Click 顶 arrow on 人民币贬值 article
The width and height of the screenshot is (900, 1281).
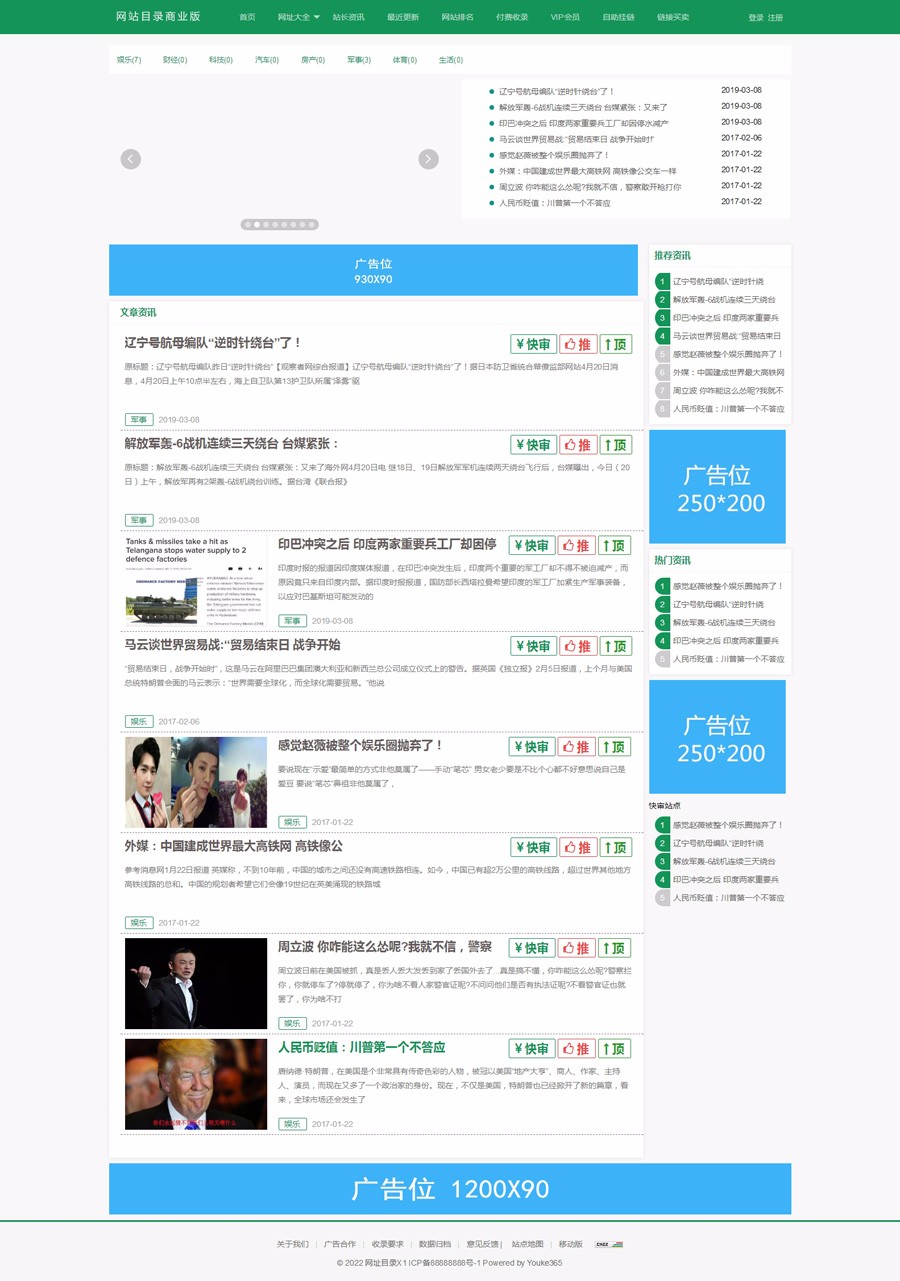[614, 1048]
